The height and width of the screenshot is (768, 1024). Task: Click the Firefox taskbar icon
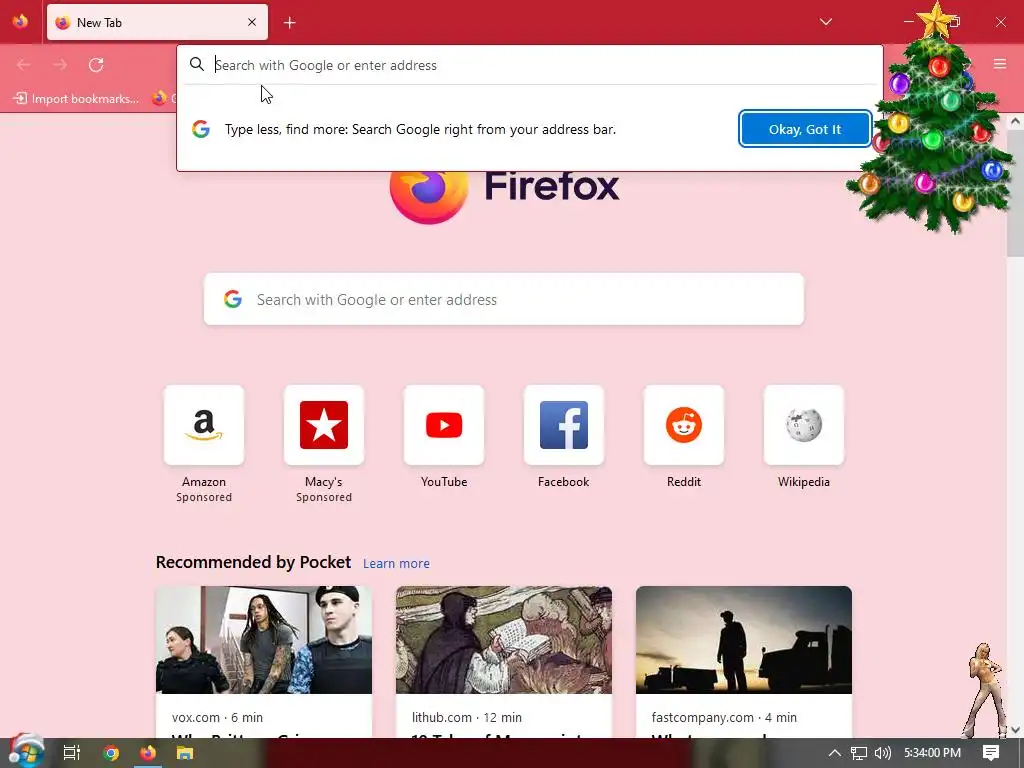[x=148, y=752]
